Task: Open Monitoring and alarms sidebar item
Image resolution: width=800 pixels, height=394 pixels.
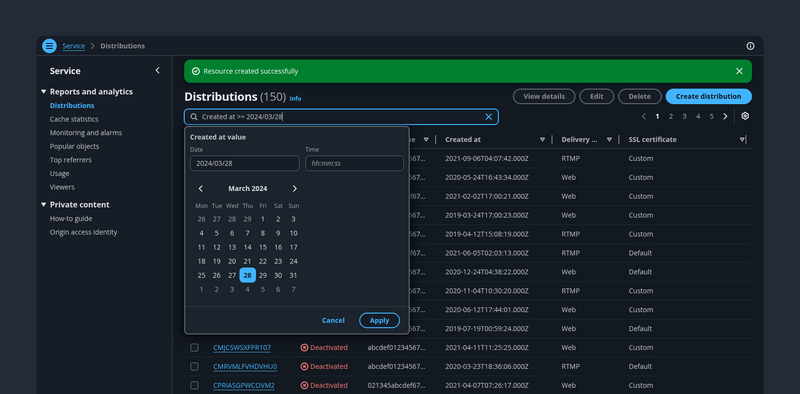Action: tap(86, 133)
